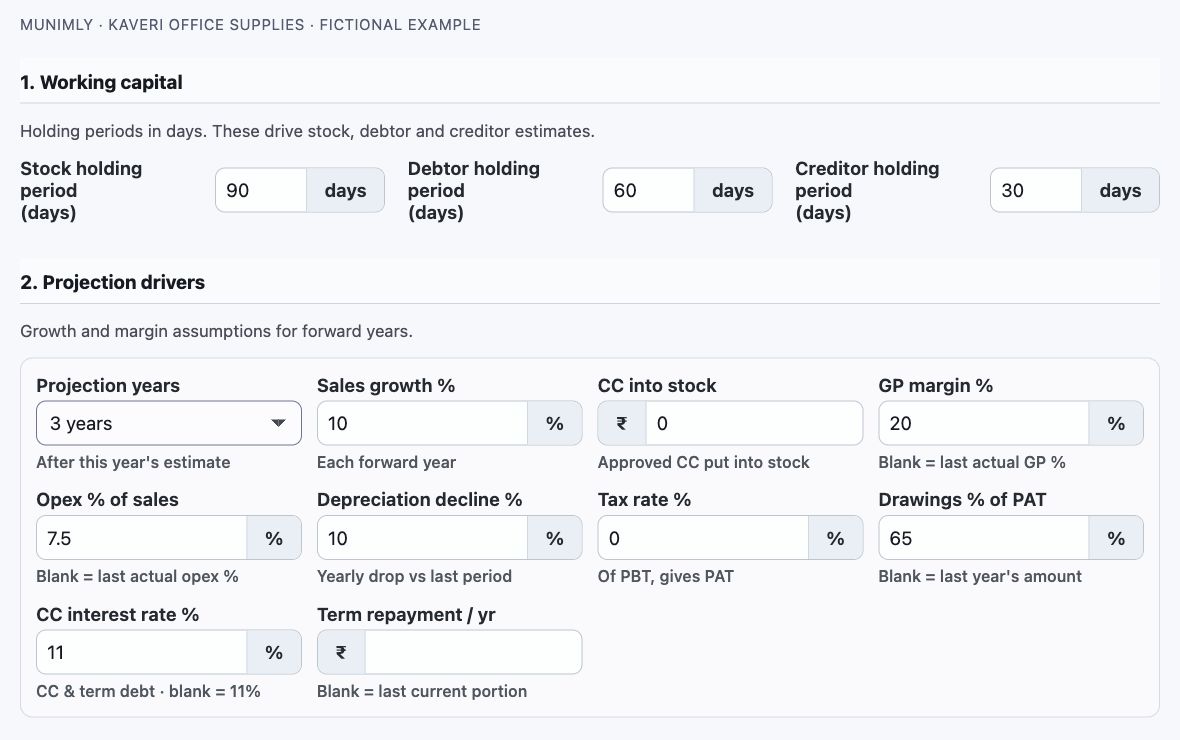Click the rupee icon in CC into stock
1180x740 pixels.
click(x=622, y=423)
